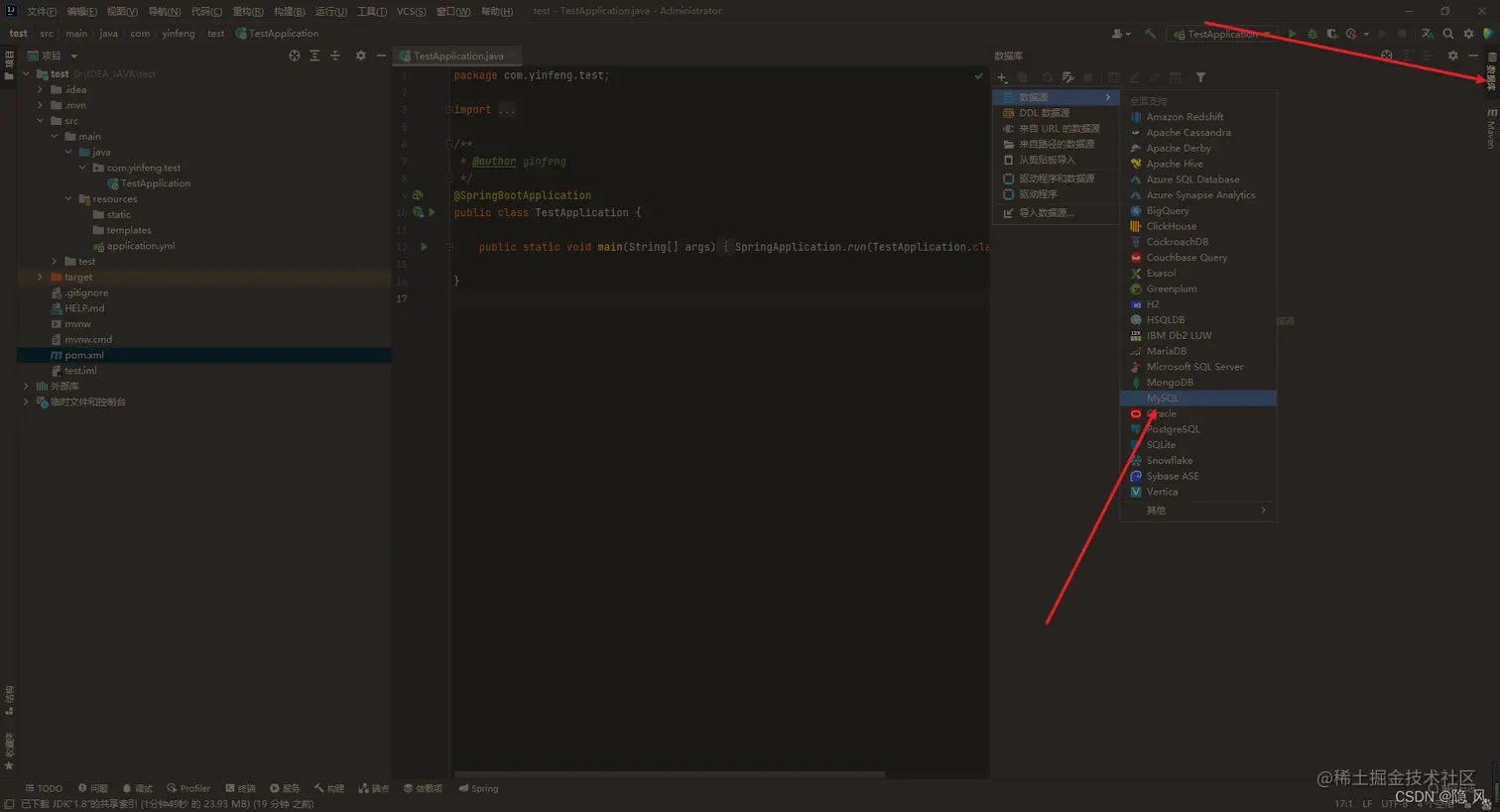The image size is (1500, 812).
Task: Select HELP.md in project tree
Action: point(84,308)
